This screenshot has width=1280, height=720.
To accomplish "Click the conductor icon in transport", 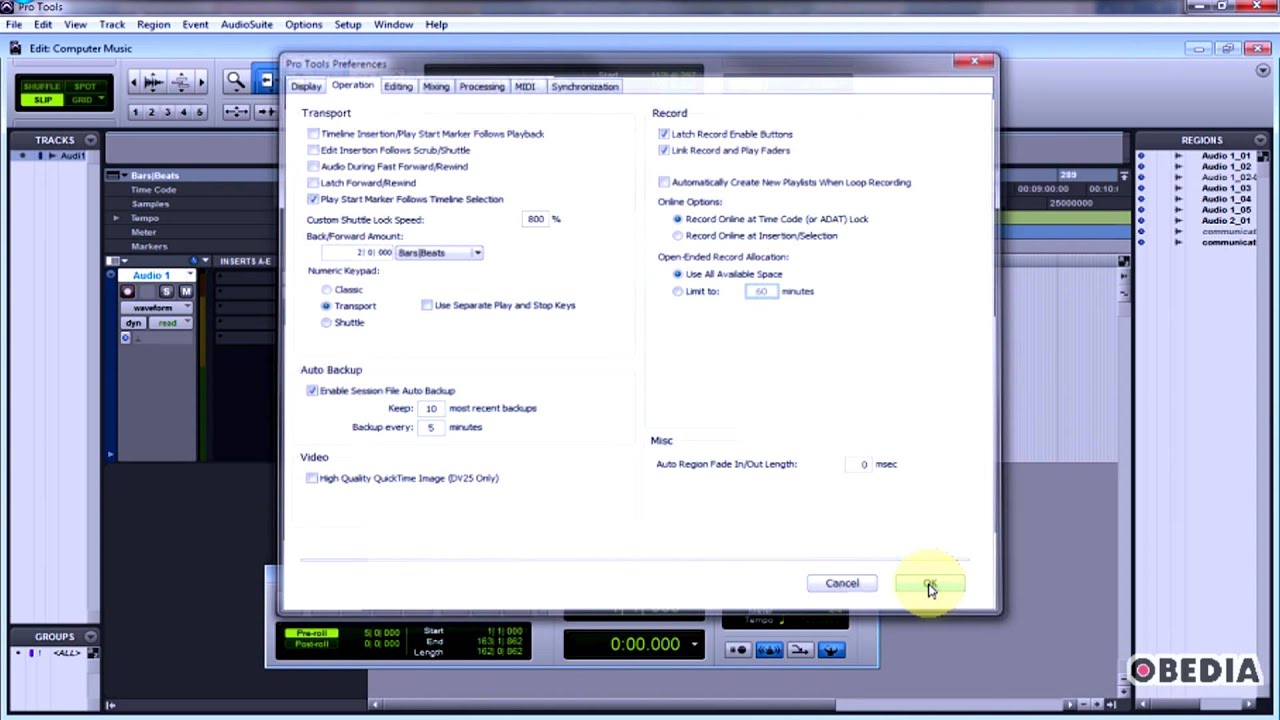I will pos(832,650).
